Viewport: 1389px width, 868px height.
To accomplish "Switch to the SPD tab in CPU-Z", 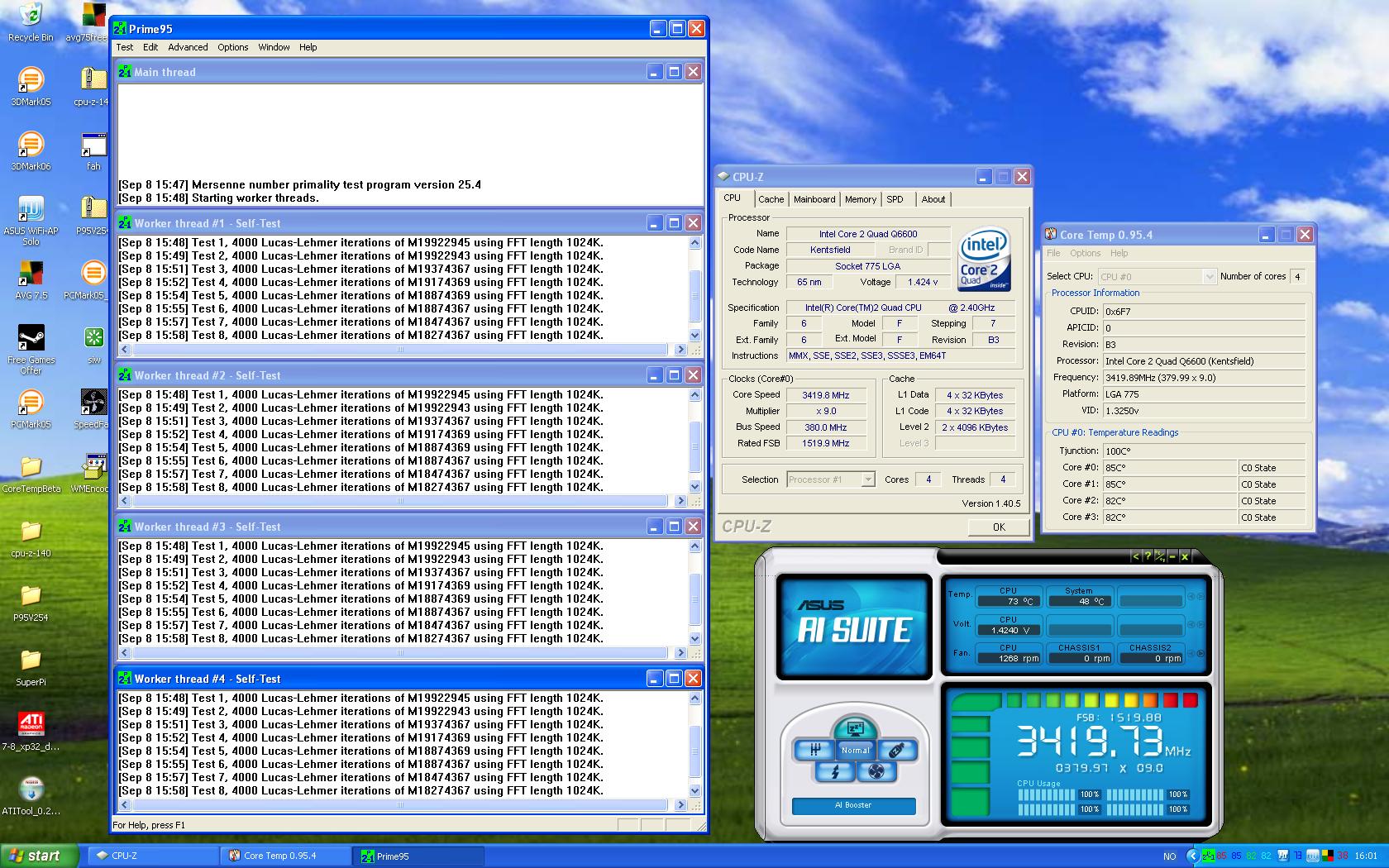I will tap(895, 199).
